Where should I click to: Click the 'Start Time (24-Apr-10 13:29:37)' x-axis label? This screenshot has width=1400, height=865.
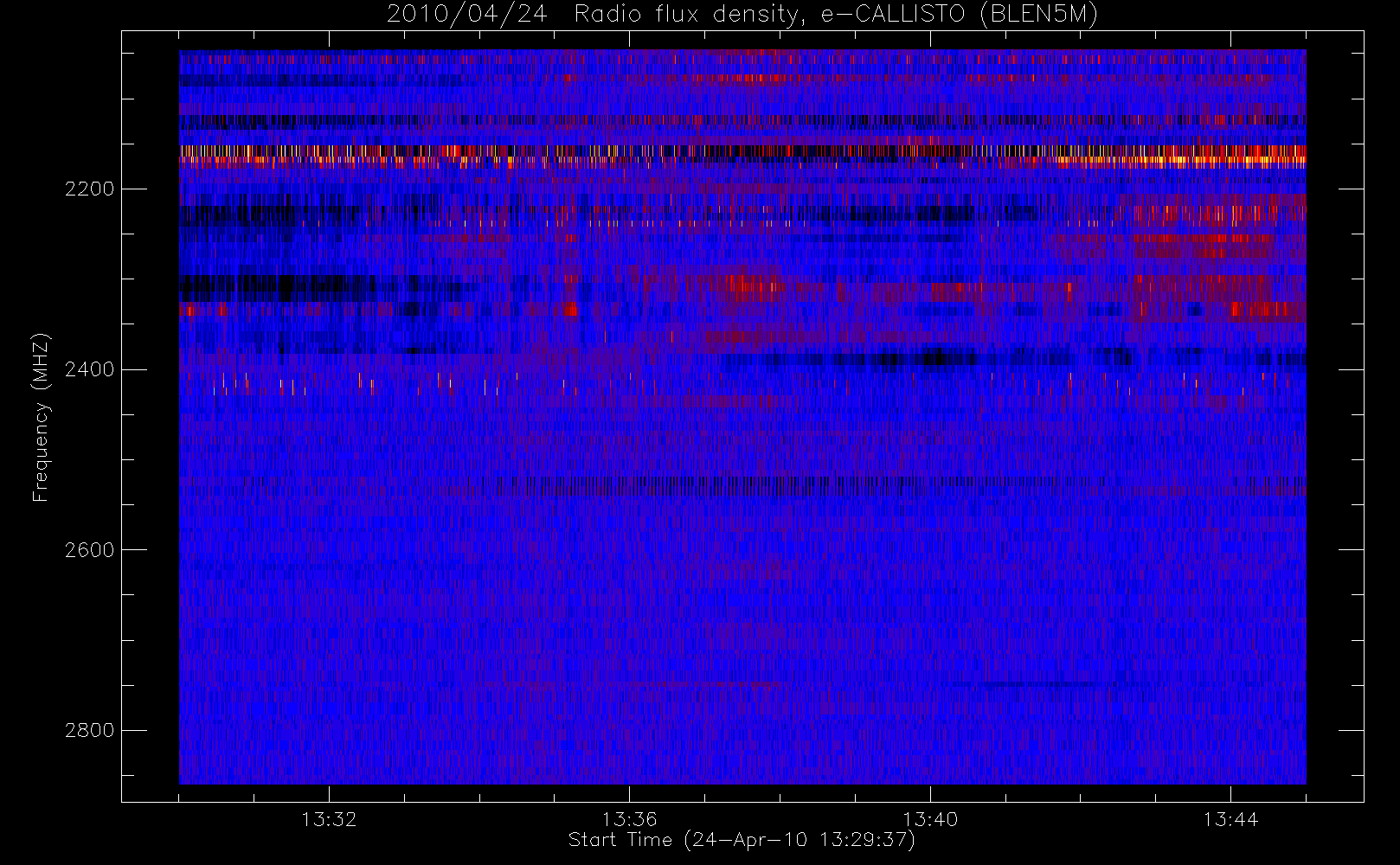pos(742,840)
